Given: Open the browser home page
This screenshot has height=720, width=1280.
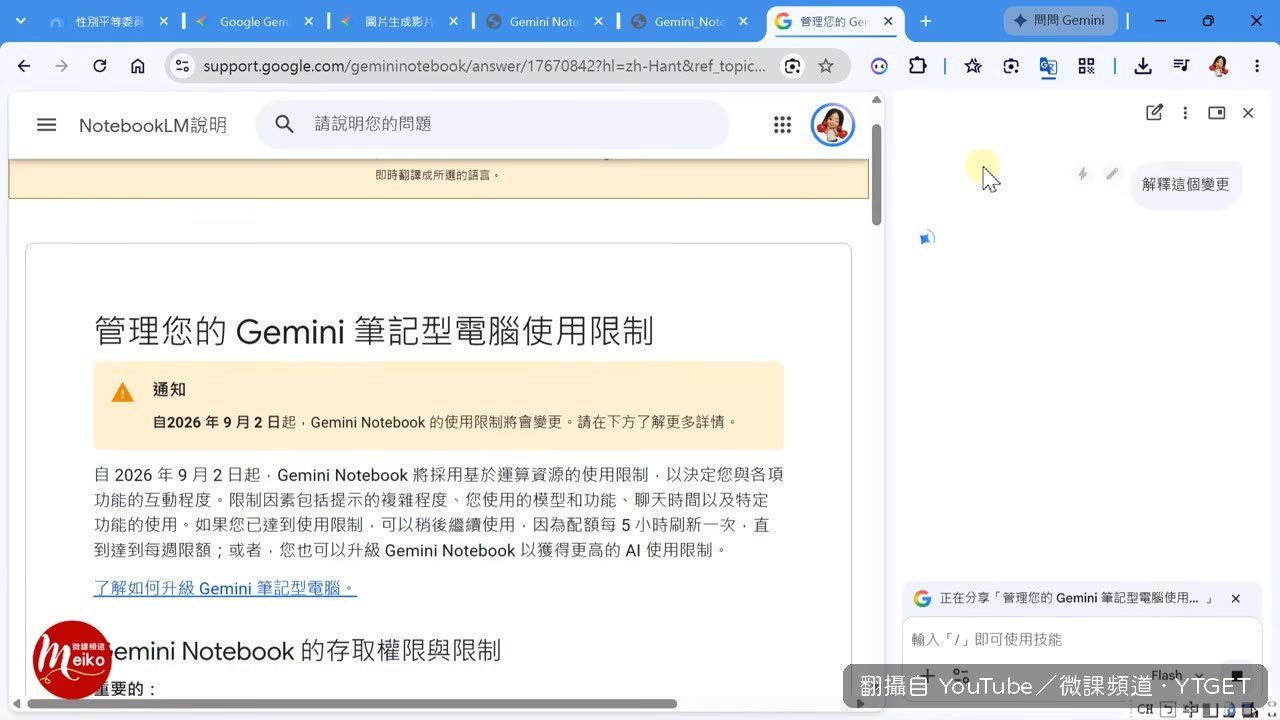Looking at the screenshot, I should tap(138, 66).
